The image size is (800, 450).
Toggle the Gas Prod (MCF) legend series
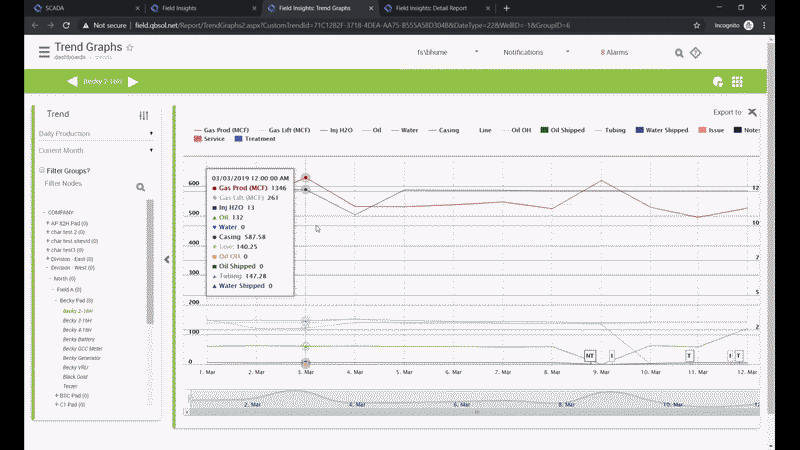tap(221, 130)
